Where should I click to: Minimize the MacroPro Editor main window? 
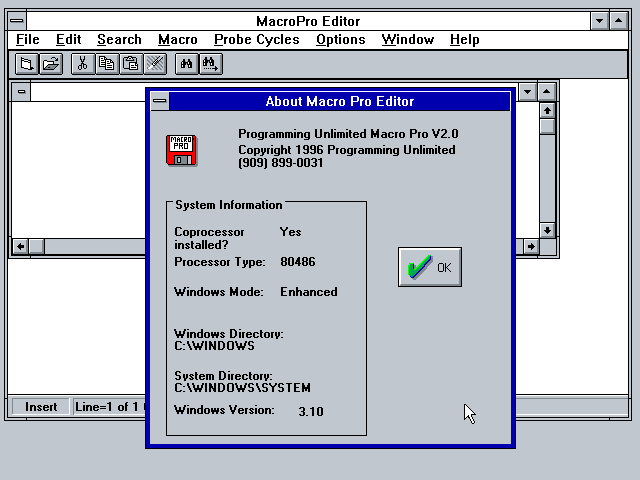(x=600, y=21)
